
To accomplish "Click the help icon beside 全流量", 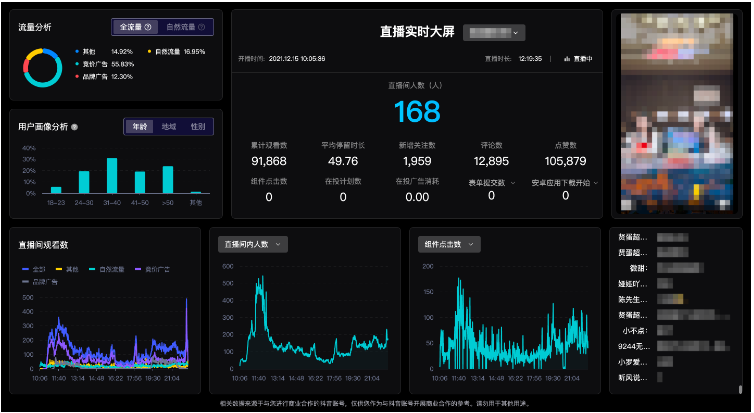I will pos(148,28).
